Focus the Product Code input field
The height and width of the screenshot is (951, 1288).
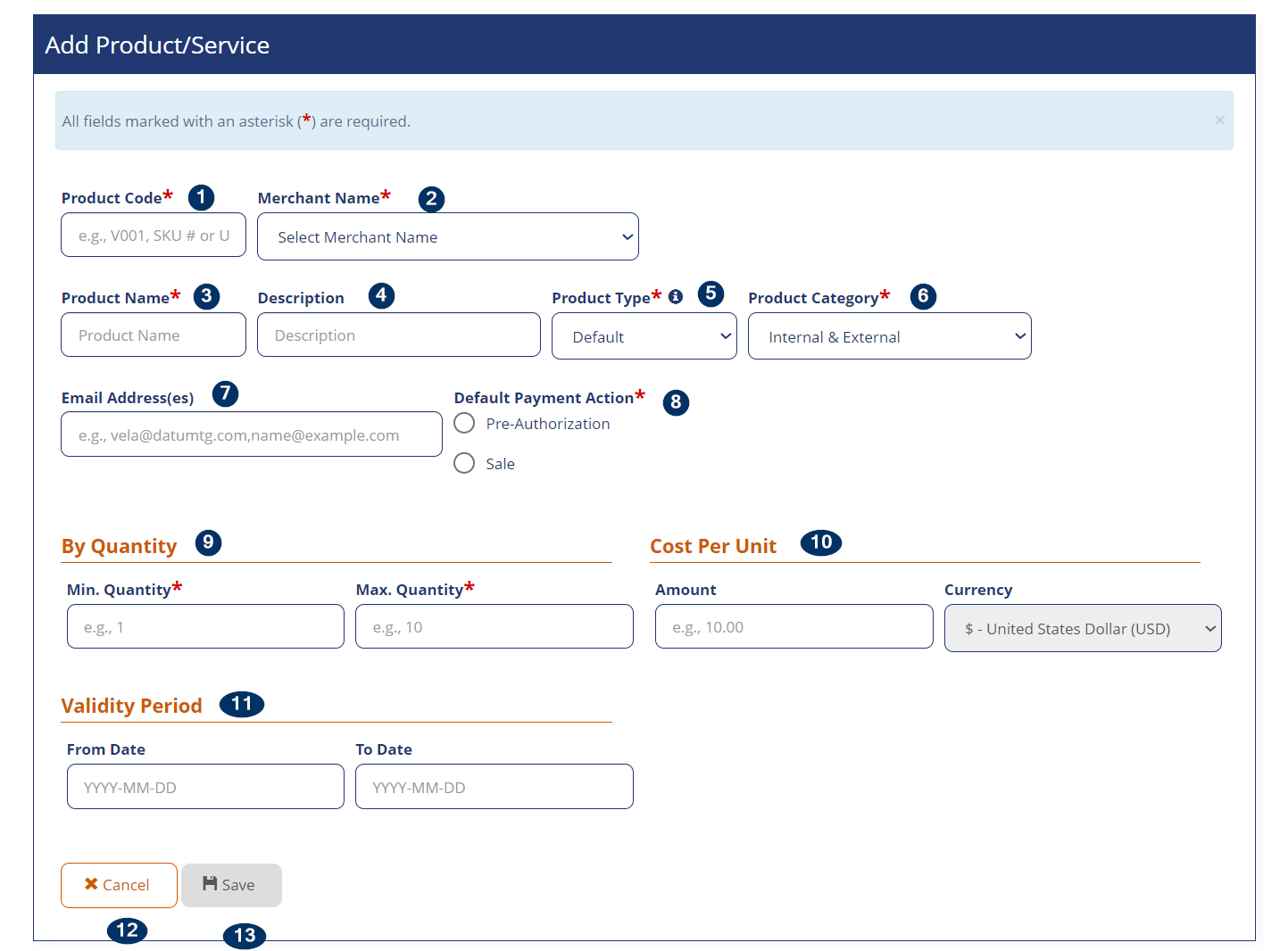point(154,236)
